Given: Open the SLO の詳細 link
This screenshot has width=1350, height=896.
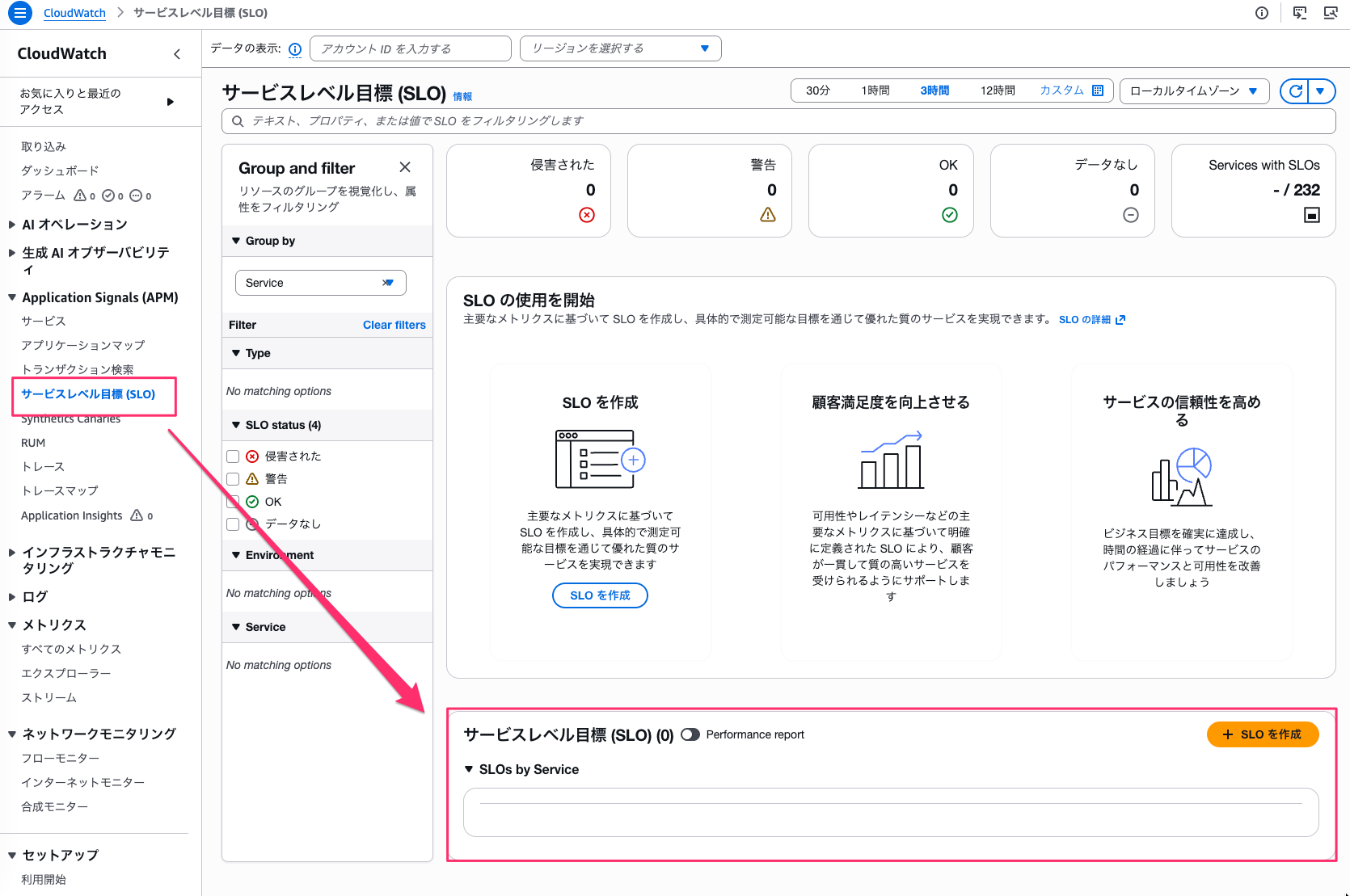Looking at the screenshot, I should coord(1086,319).
